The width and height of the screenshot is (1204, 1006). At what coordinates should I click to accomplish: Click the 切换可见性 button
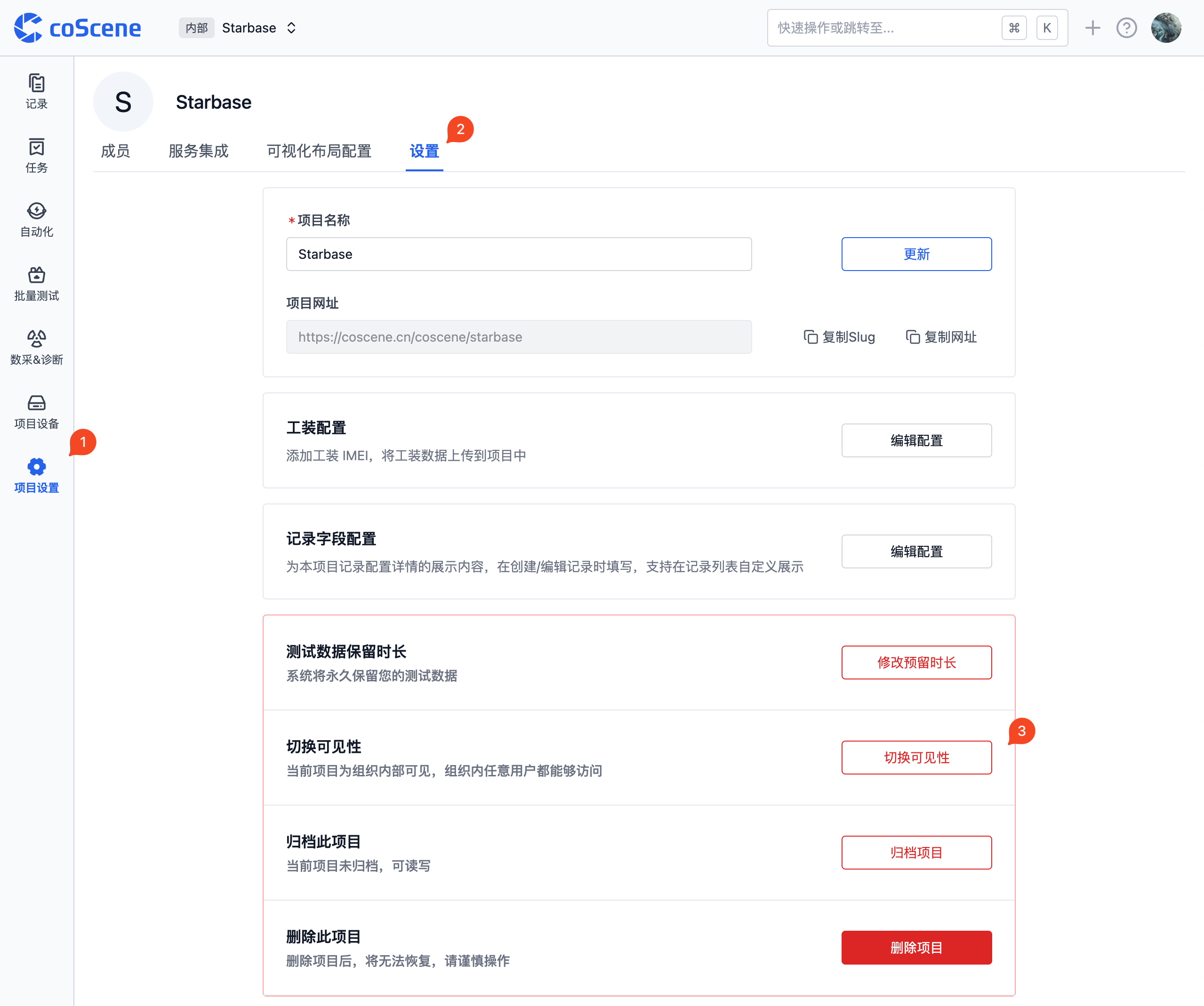916,758
